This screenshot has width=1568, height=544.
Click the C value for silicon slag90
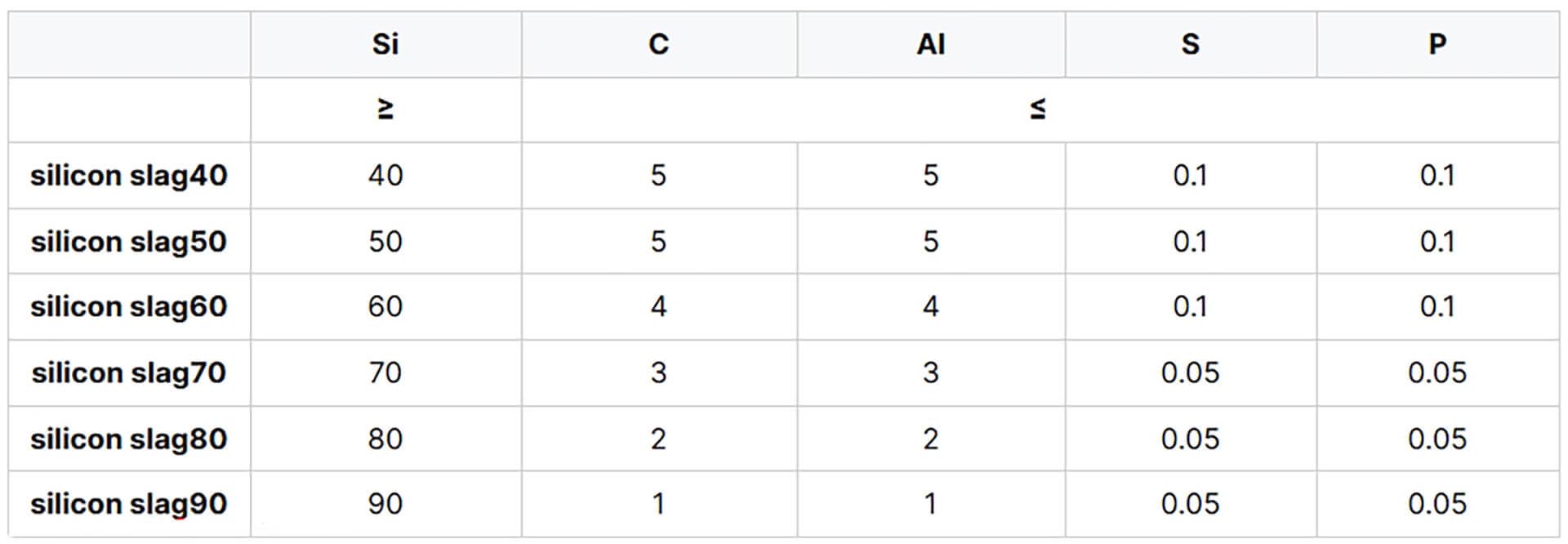click(658, 504)
